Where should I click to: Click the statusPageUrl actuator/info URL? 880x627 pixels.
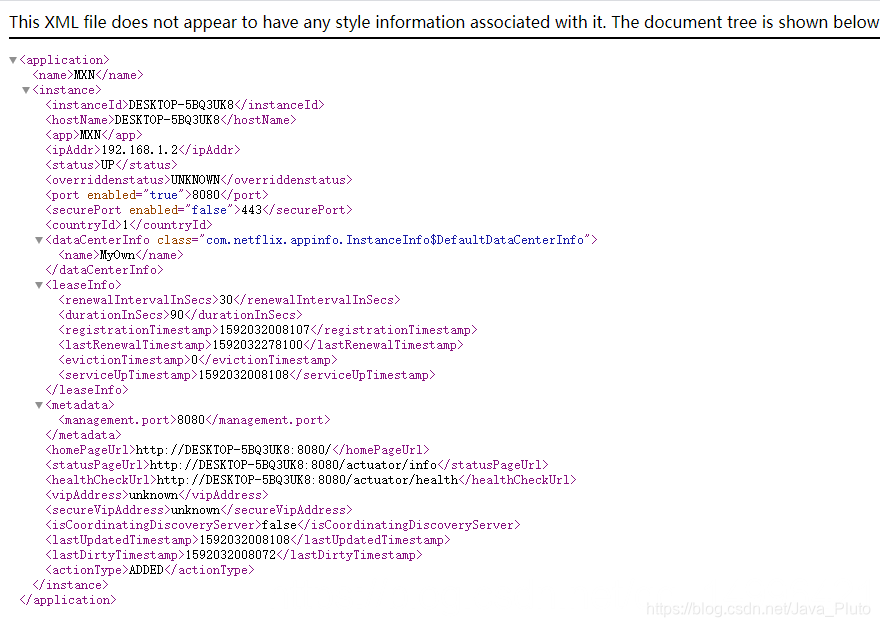coord(293,465)
